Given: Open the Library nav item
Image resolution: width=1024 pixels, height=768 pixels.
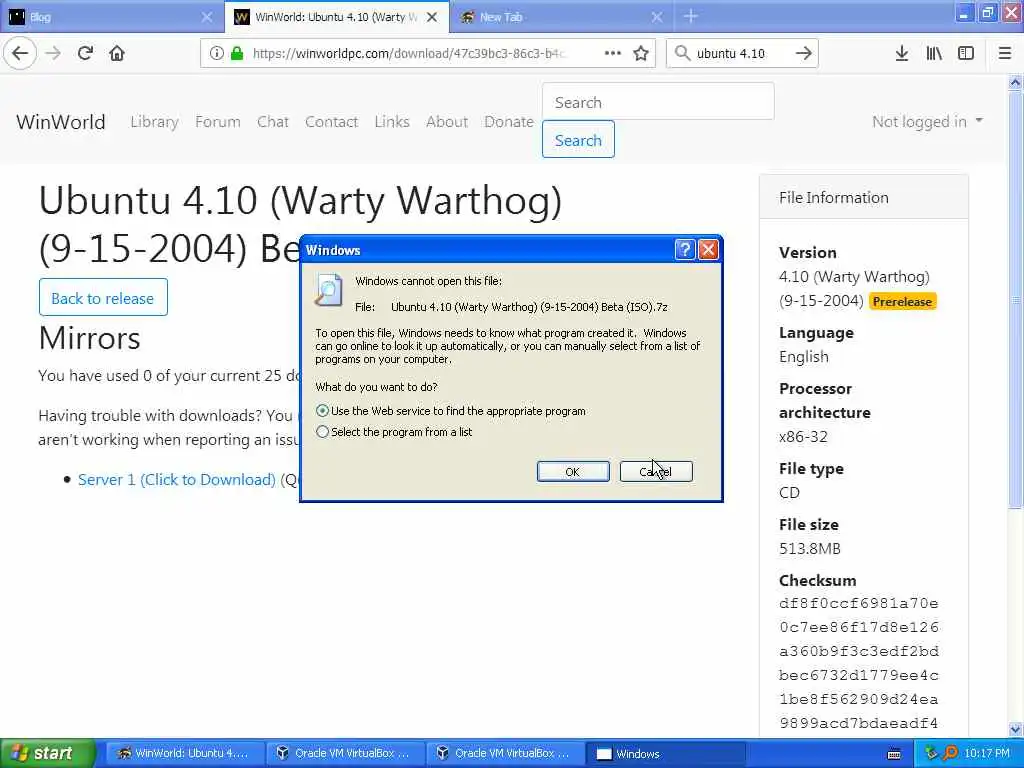Looking at the screenshot, I should (154, 121).
